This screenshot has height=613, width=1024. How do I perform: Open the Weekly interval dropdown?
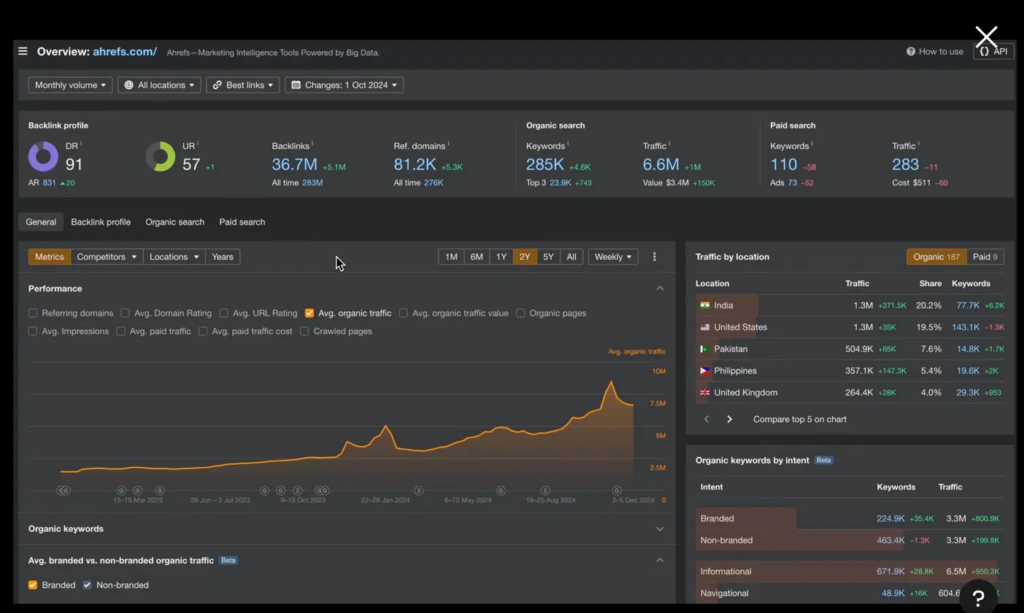(x=613, y=257)
